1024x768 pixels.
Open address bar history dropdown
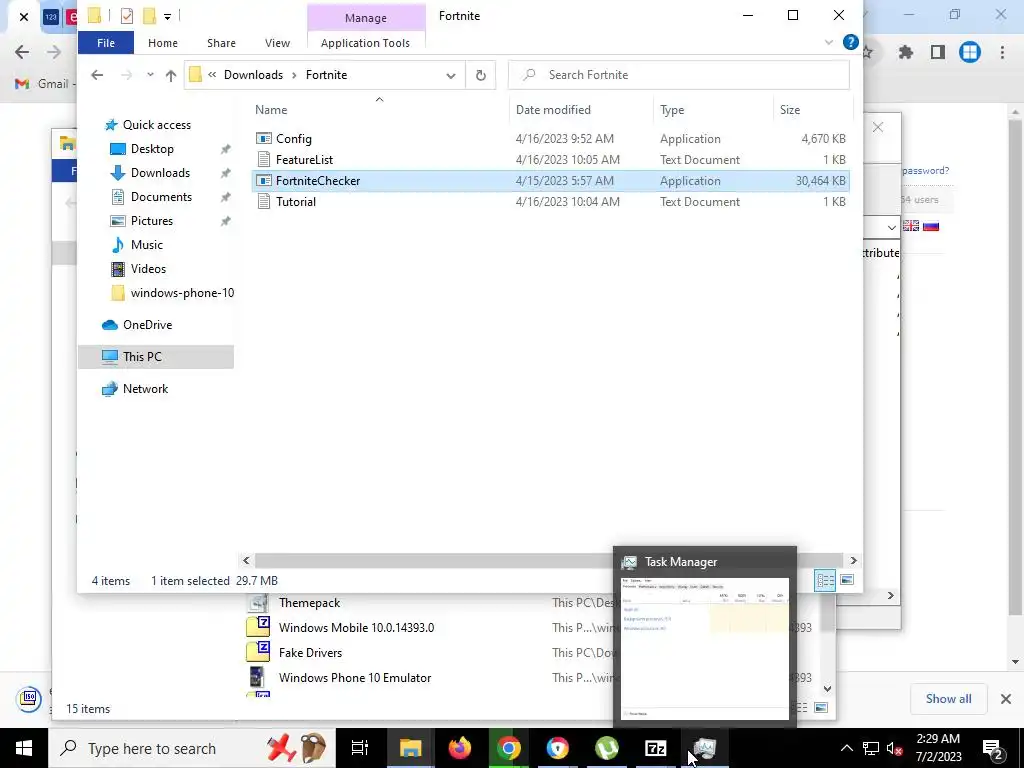[x=451, y=76]
